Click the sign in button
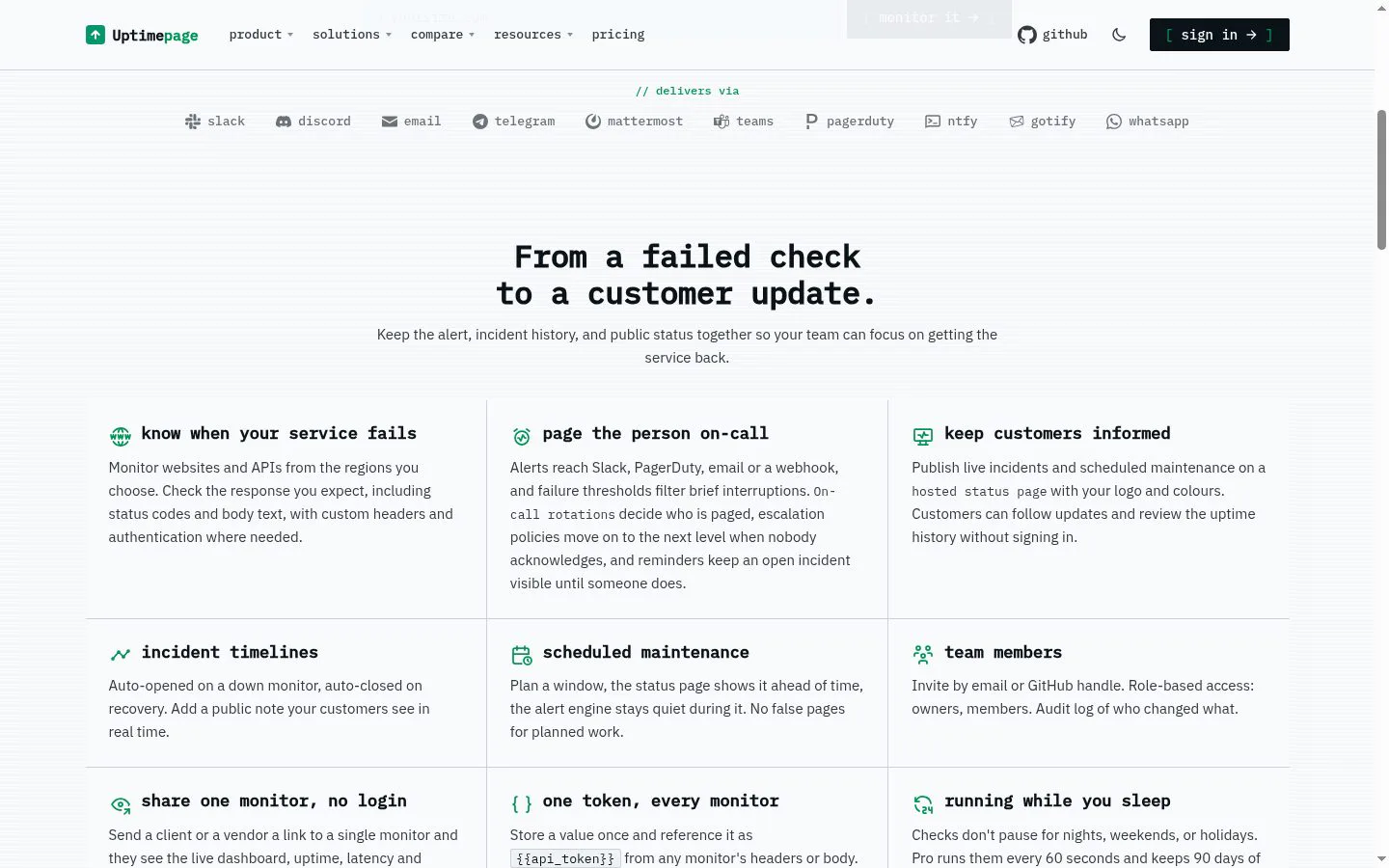The height and width of the screenshot is (868, 1389). point(1219,35)
